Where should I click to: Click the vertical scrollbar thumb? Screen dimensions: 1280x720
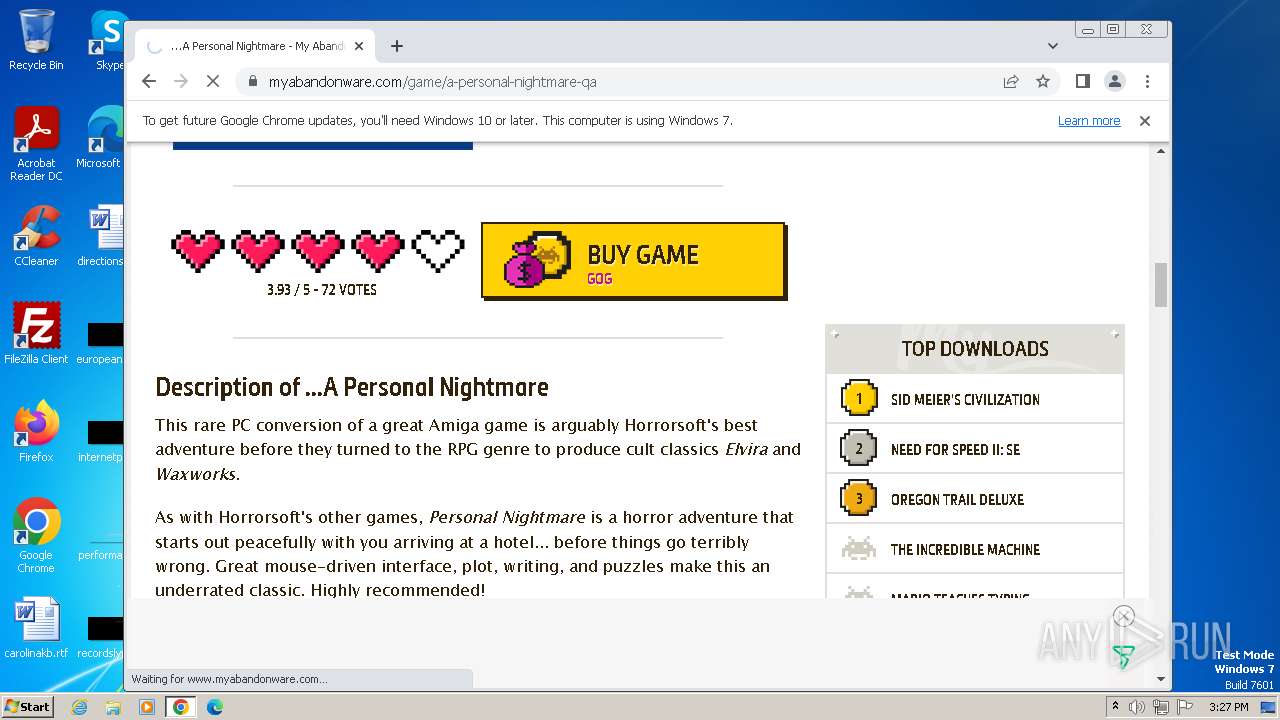click(x=1161, y=285)
